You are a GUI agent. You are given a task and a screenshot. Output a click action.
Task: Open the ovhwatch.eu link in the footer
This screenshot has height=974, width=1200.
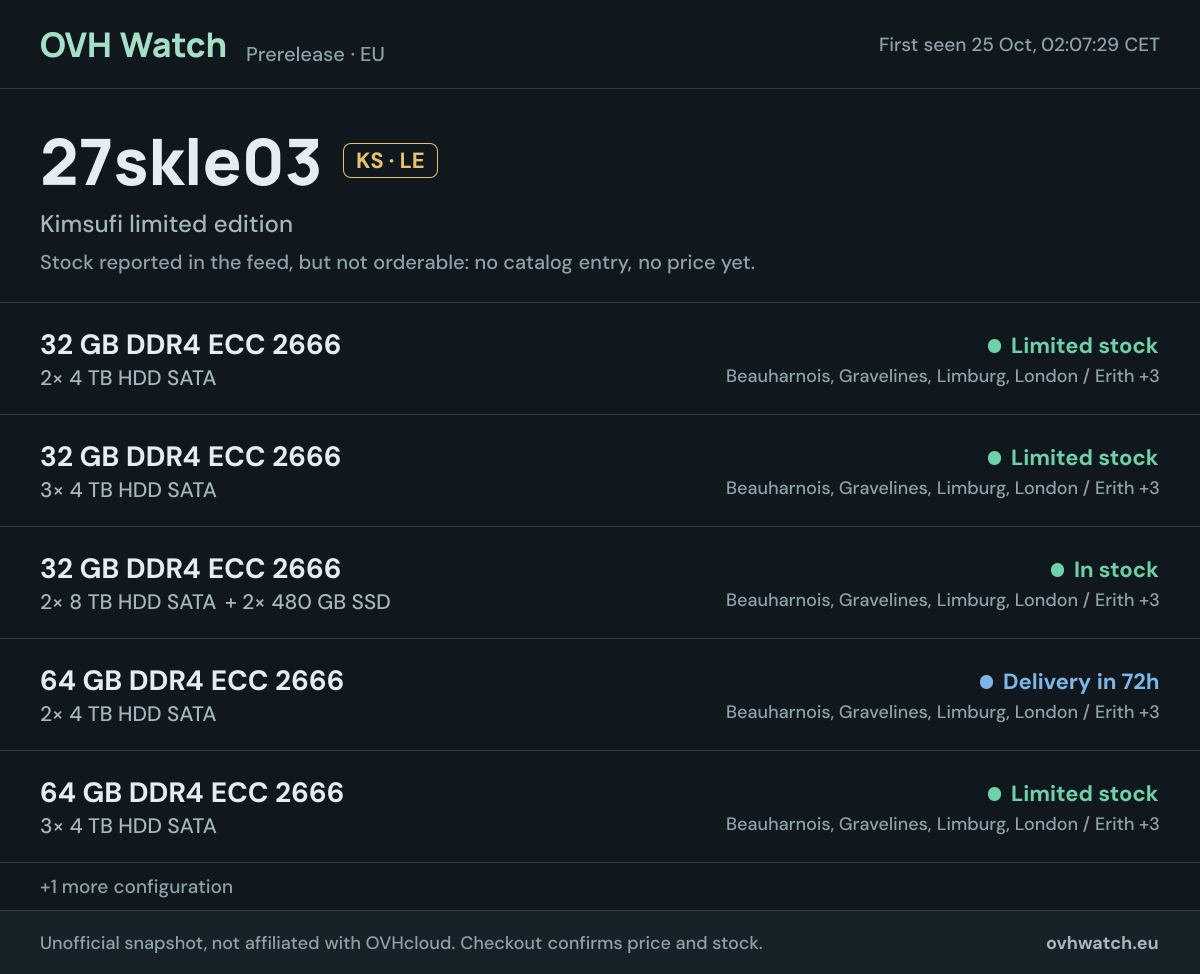tap(1102, 943)
